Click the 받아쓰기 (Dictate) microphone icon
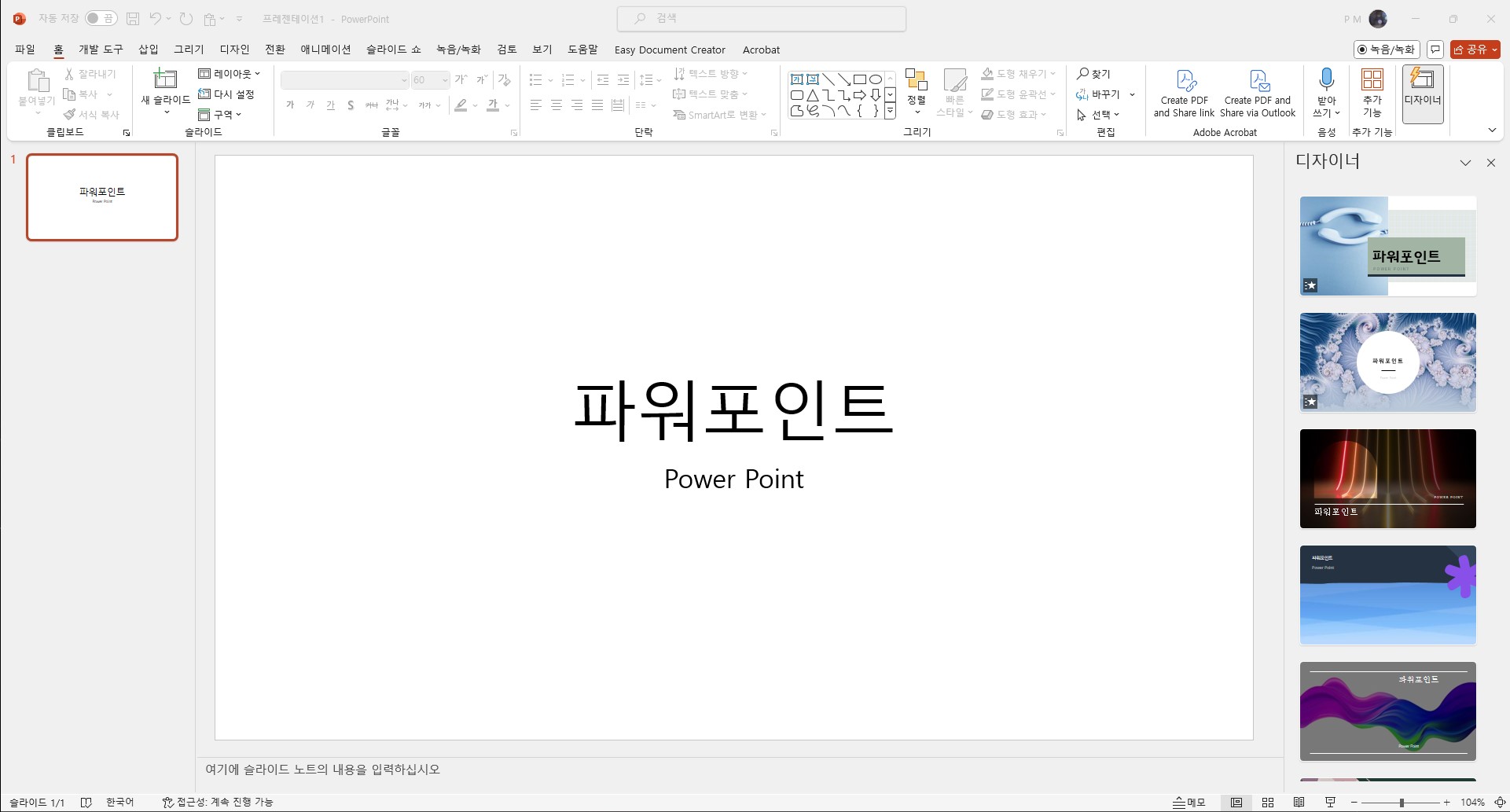This screenshot has height=812, width=1510. coord(1327,79)
